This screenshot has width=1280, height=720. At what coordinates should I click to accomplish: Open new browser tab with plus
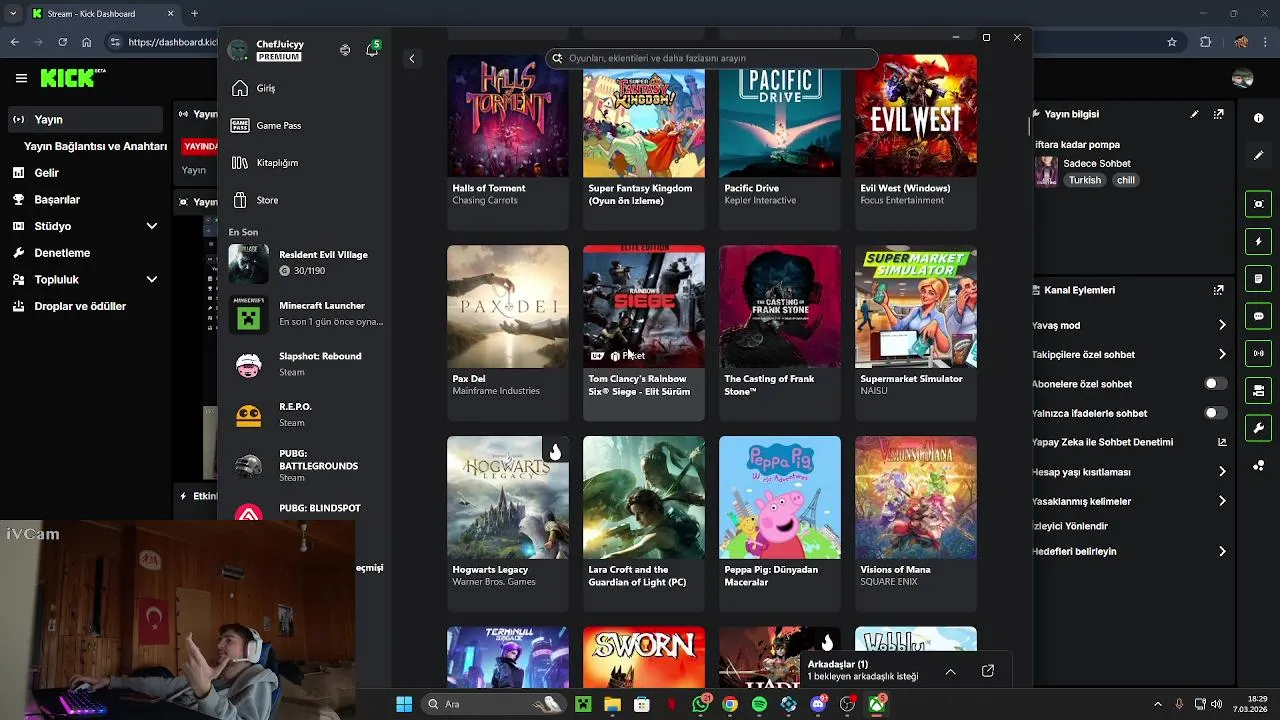pos(194,14)
